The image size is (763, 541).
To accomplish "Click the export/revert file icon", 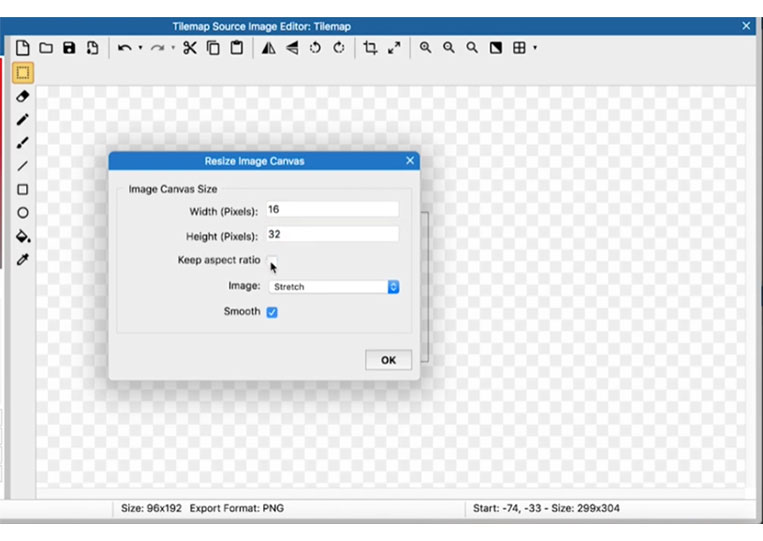I will 92,48.
